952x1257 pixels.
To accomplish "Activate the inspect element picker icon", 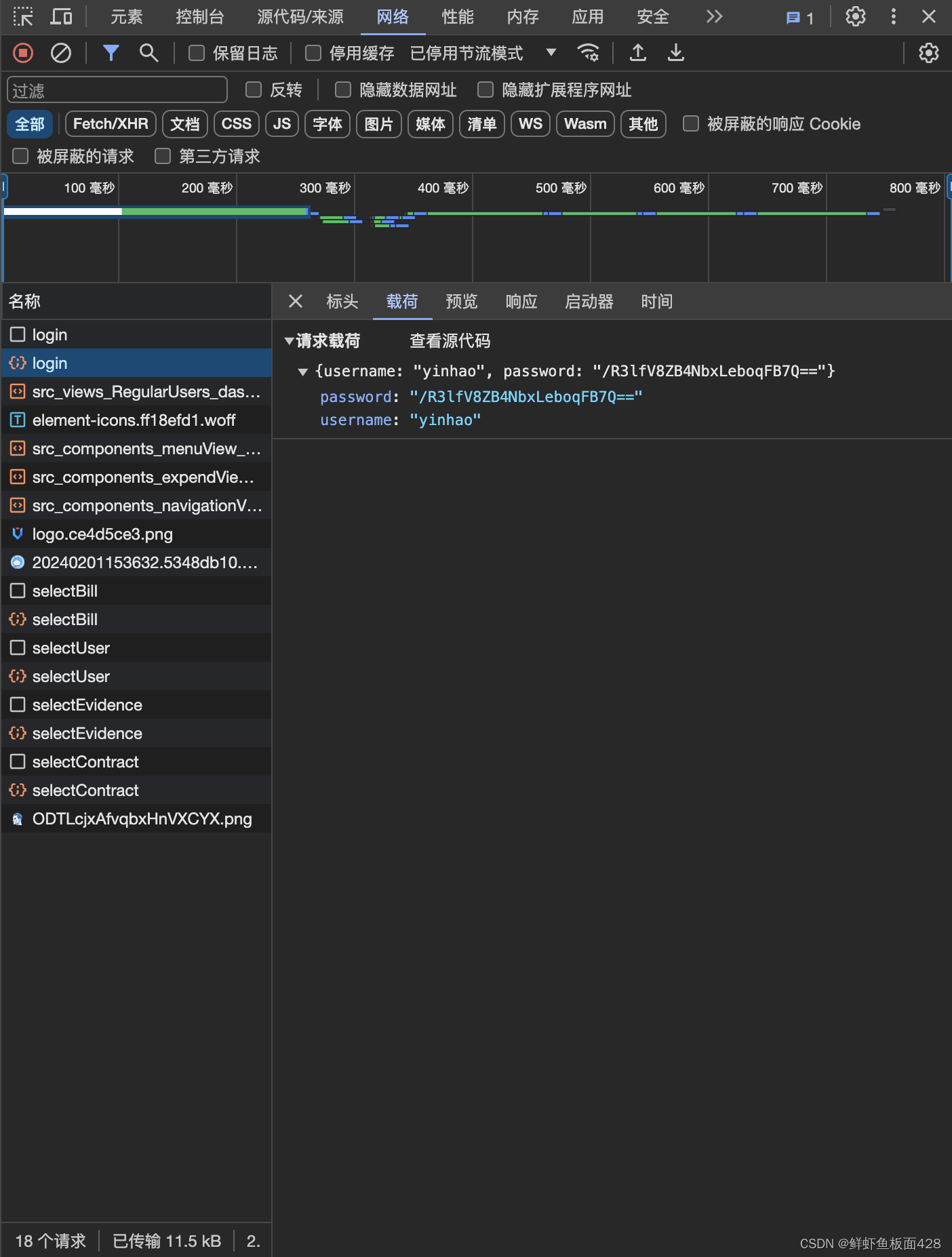I will pos(23,16).
